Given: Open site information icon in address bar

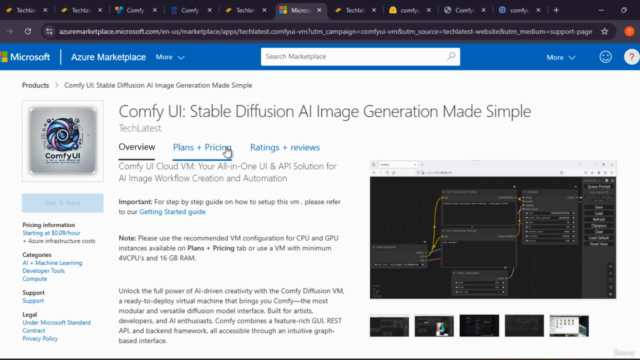Looking at the screenshot, I should [49, 31].
